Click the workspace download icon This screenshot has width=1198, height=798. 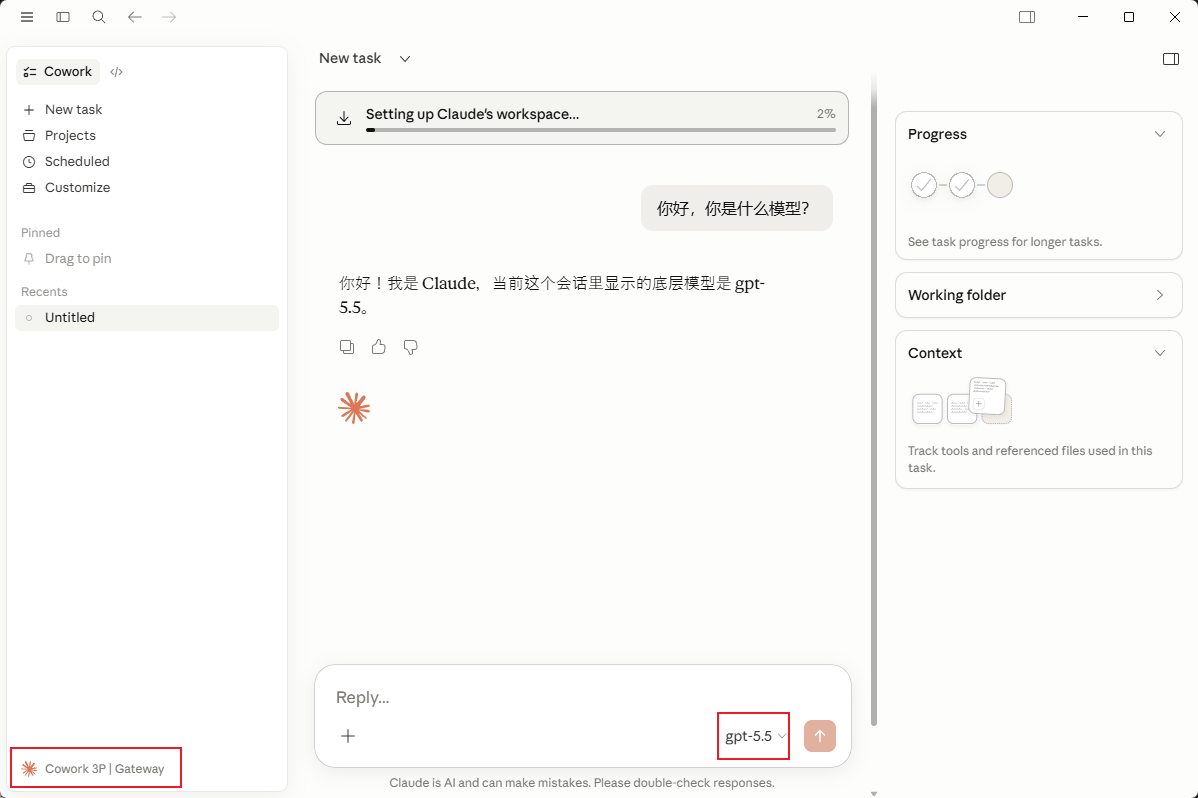pos(344,118)
